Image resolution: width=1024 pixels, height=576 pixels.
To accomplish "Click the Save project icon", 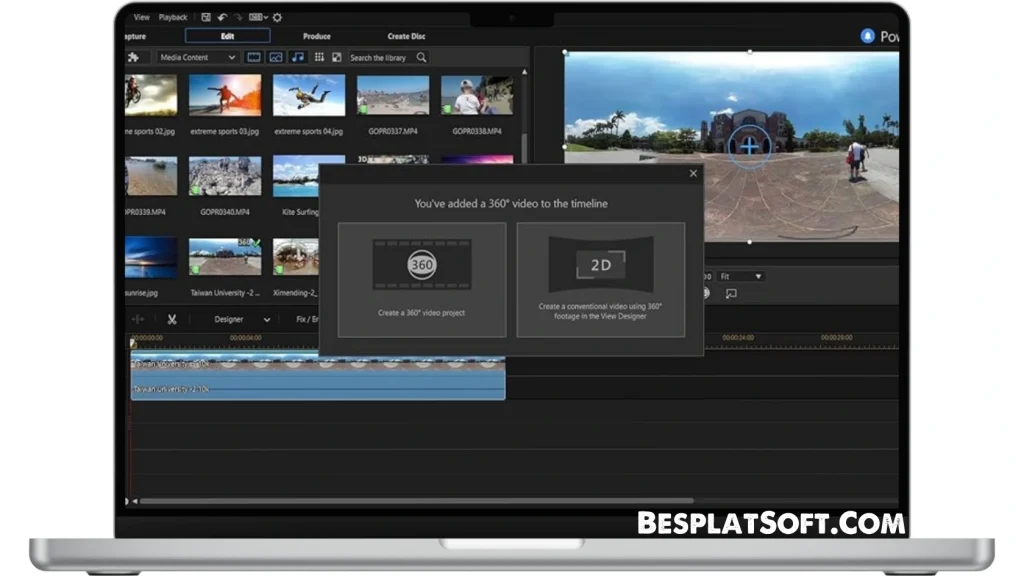I will pyautogui.click(x=205, y=17).
